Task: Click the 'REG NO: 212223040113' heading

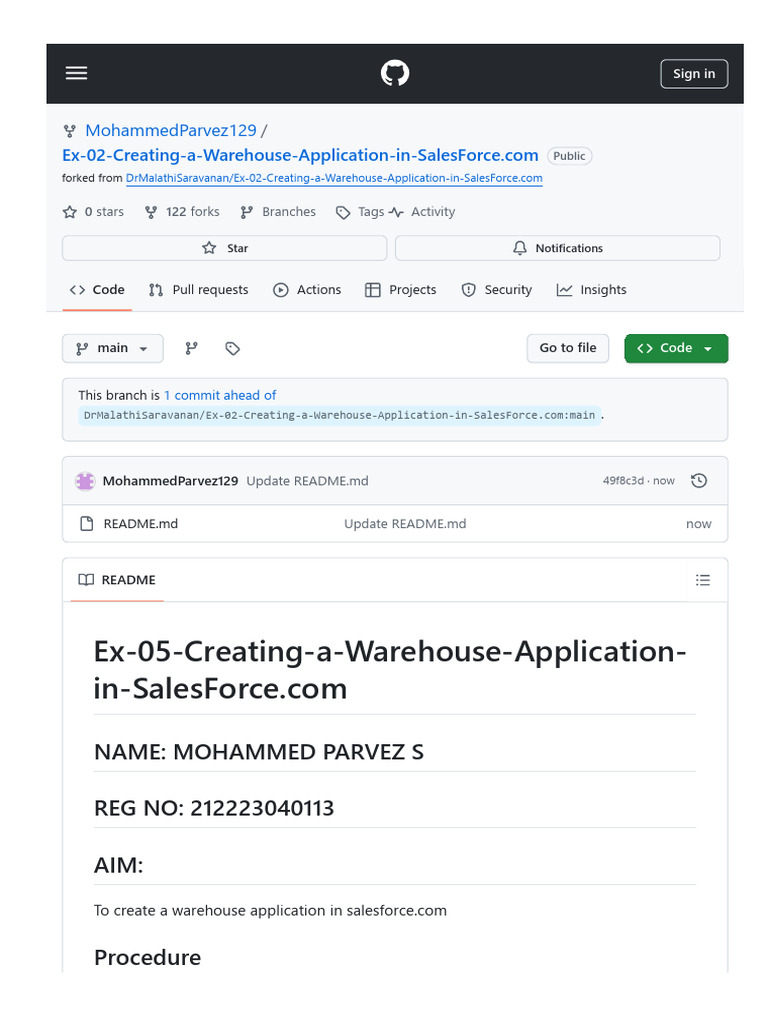Action: click(214, 808)
